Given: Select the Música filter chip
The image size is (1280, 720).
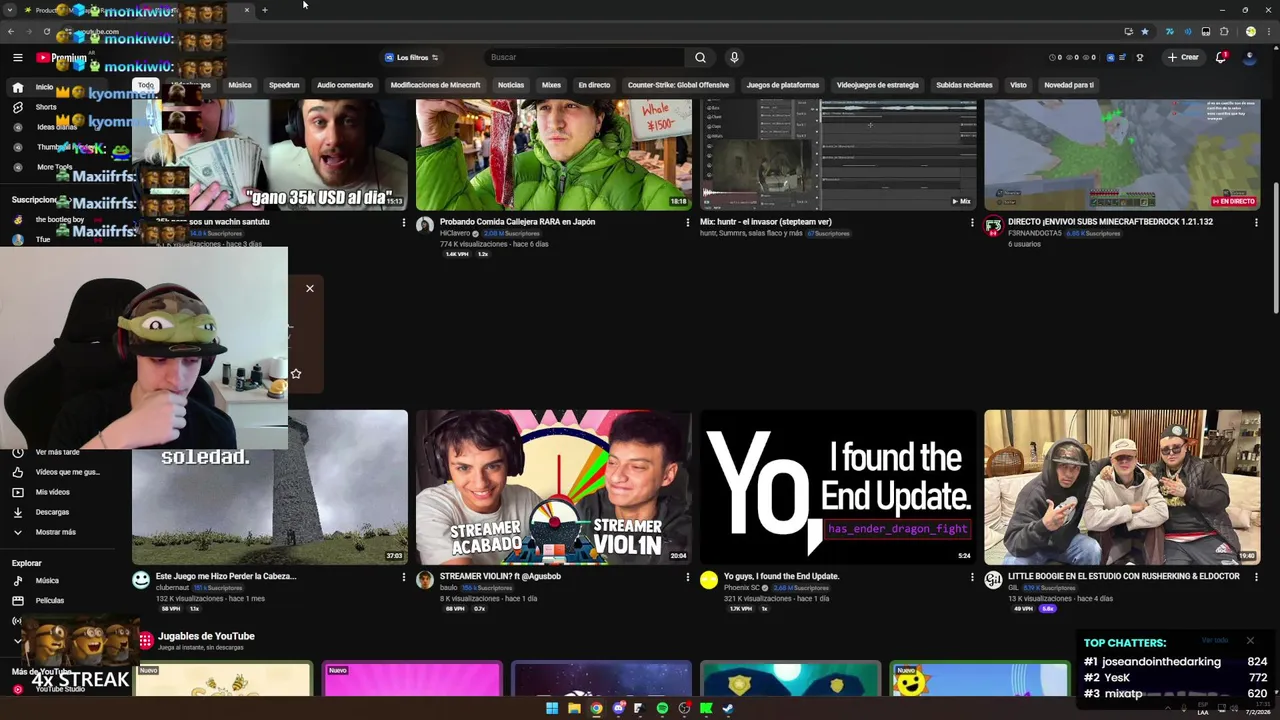Looking at the screenshot, I should tap(240, 85).
